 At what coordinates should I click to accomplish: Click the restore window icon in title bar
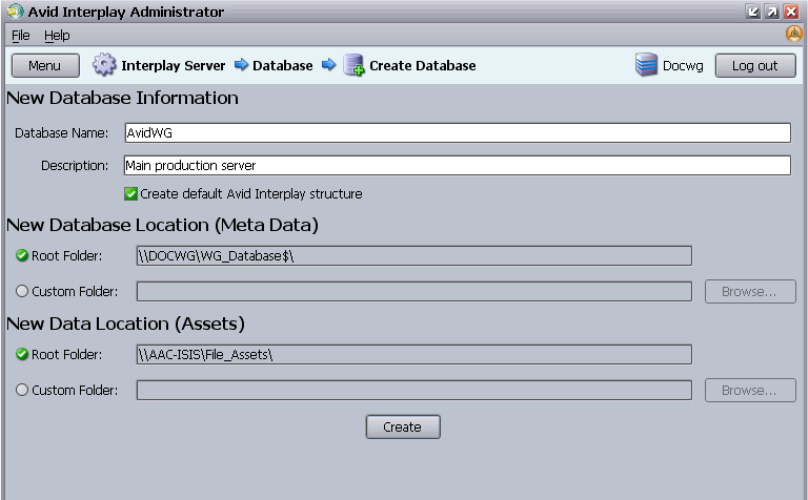click(x=753, y=11)
